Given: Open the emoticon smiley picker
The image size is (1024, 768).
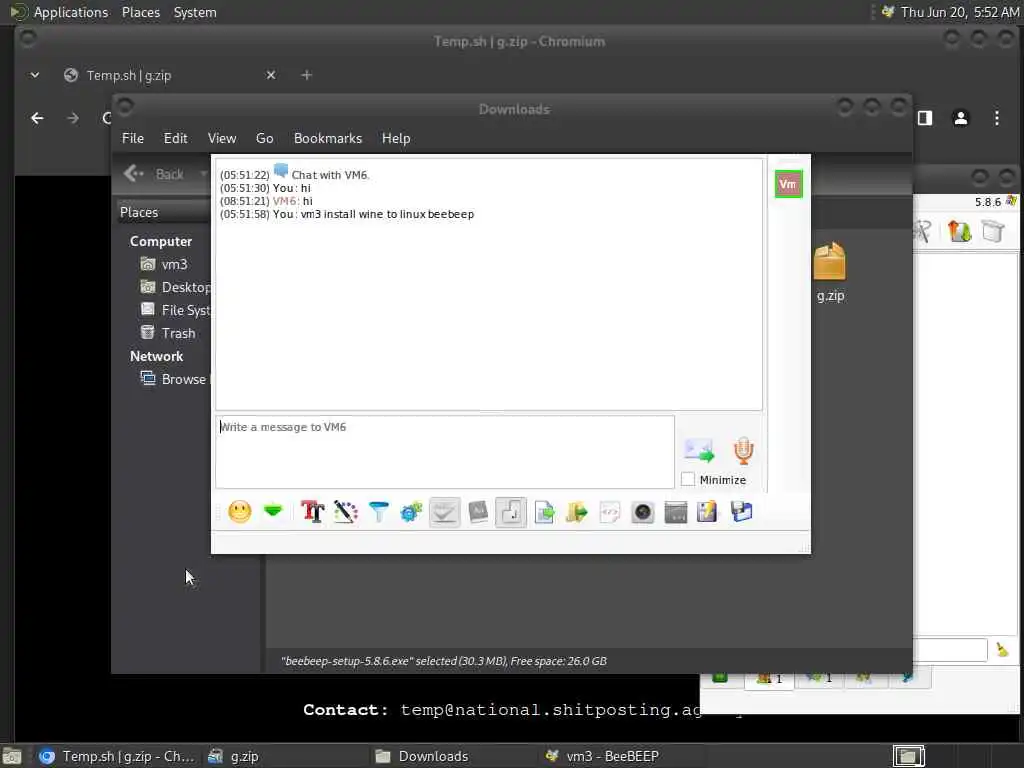Looking at the screenshot, I should click(x=240, y=511).
